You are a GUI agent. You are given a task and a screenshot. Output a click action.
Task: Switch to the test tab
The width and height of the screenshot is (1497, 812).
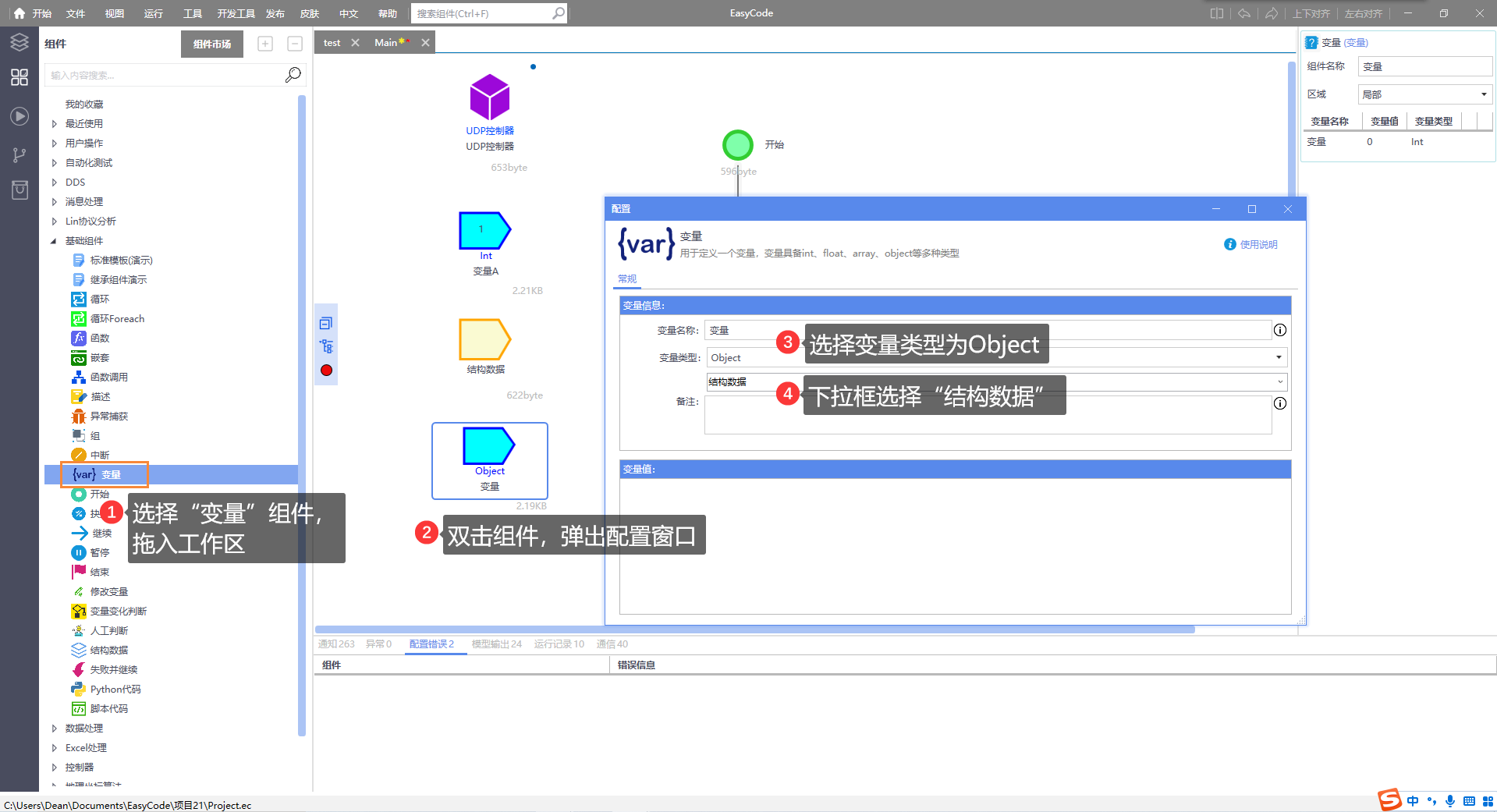coord(332,43)
